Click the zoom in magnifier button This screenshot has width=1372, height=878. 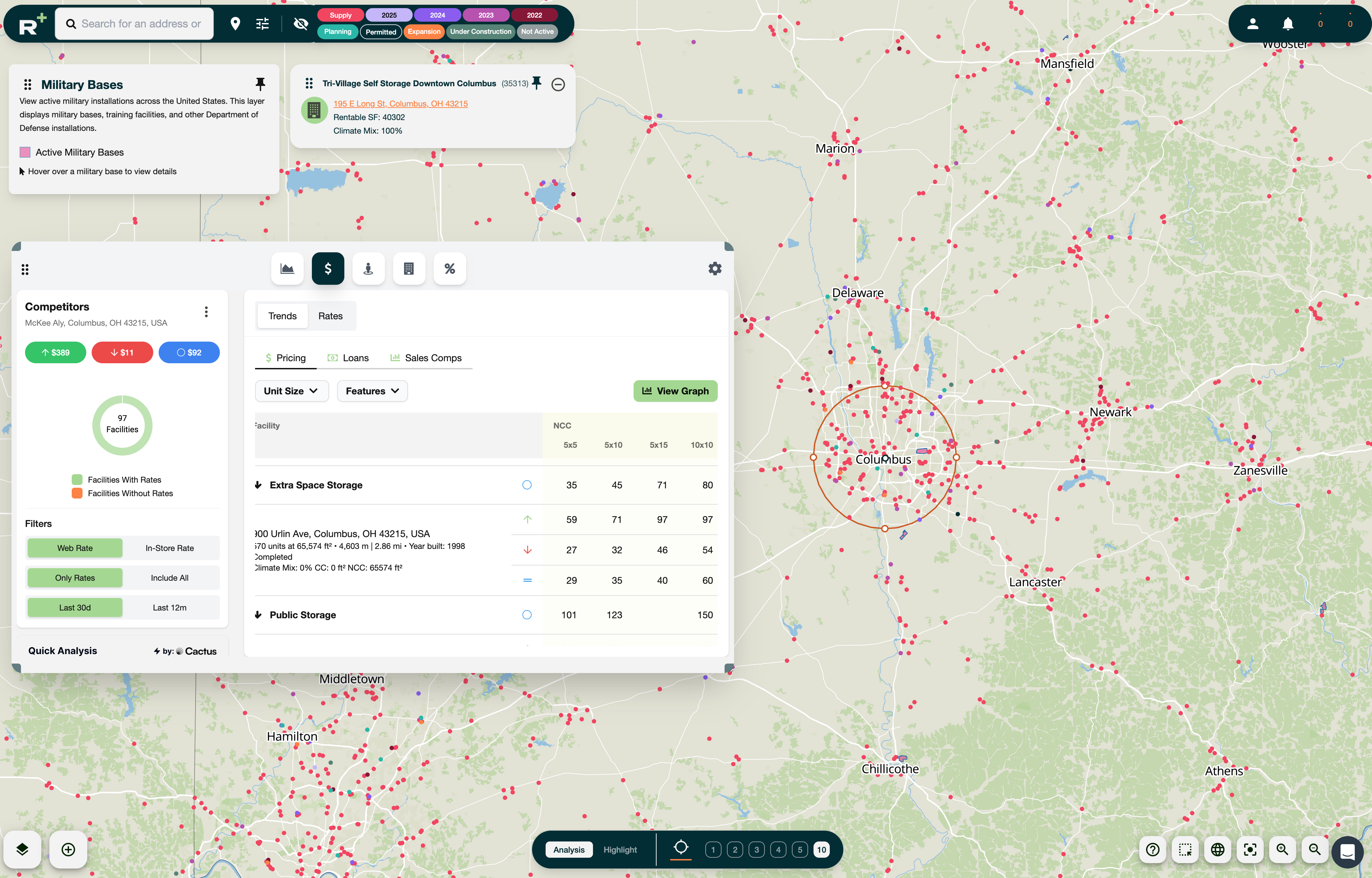[x=1282, y=850]
